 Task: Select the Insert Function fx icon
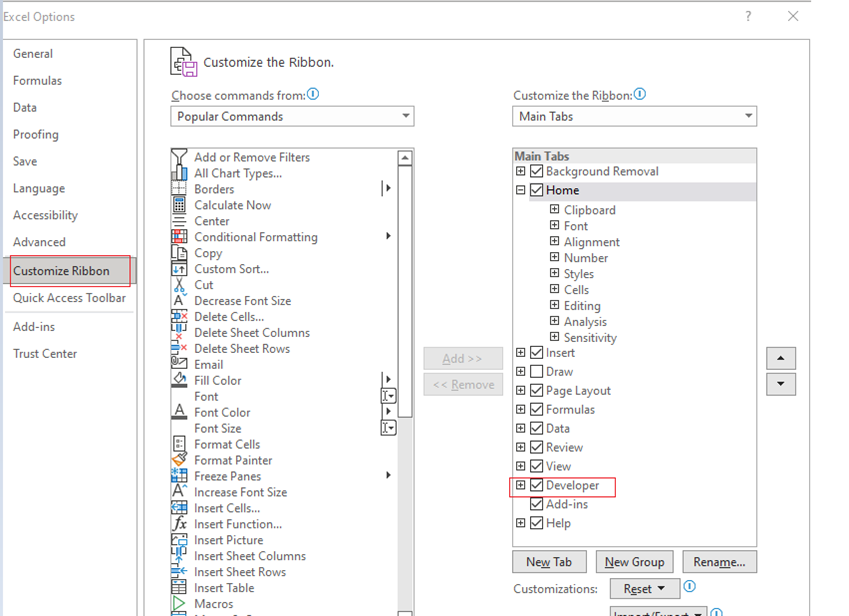181,524
